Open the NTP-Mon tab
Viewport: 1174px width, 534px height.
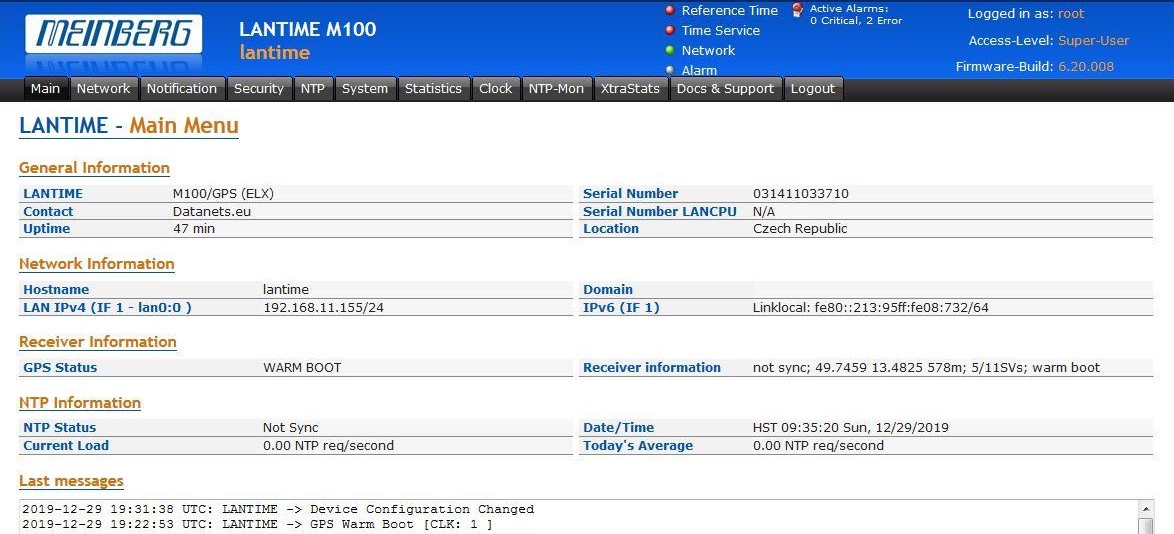[x=556, y=88]
